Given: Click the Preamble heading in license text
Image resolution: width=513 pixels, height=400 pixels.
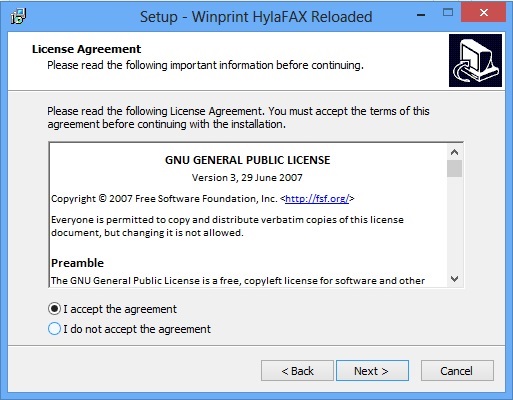Looking at the screenshot, I should [77, 263].
